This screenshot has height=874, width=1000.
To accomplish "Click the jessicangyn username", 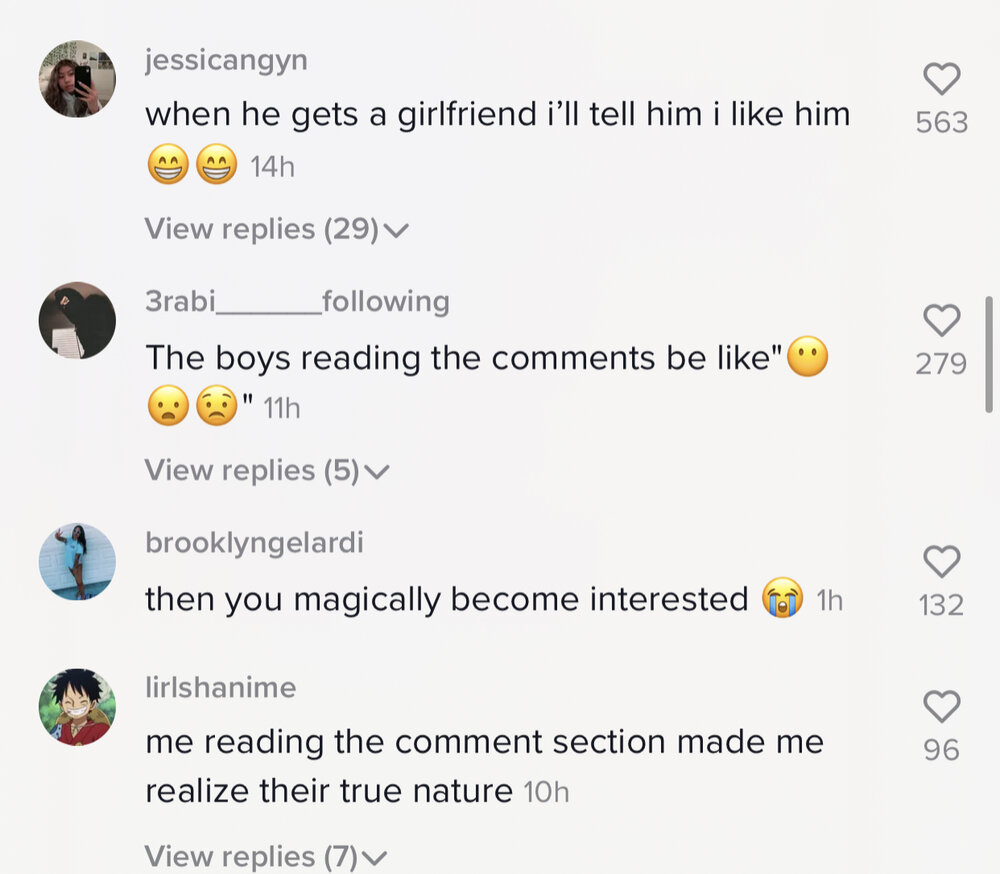I will 226,60.
